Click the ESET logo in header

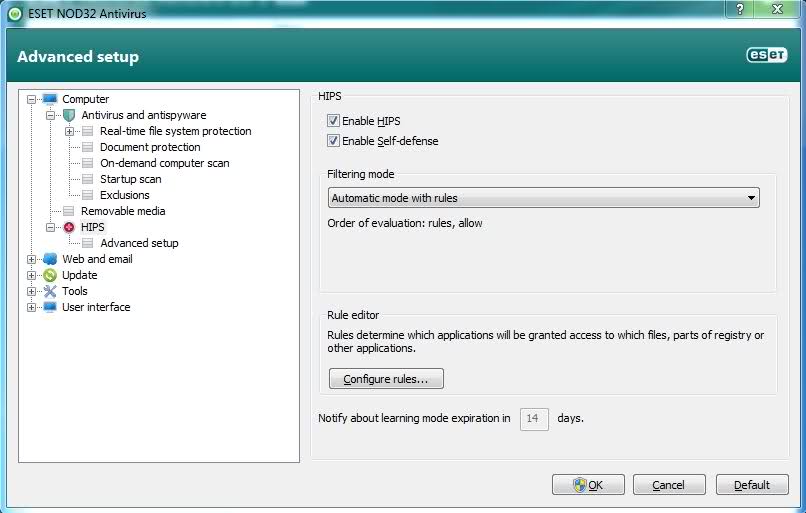pos(766,56)
